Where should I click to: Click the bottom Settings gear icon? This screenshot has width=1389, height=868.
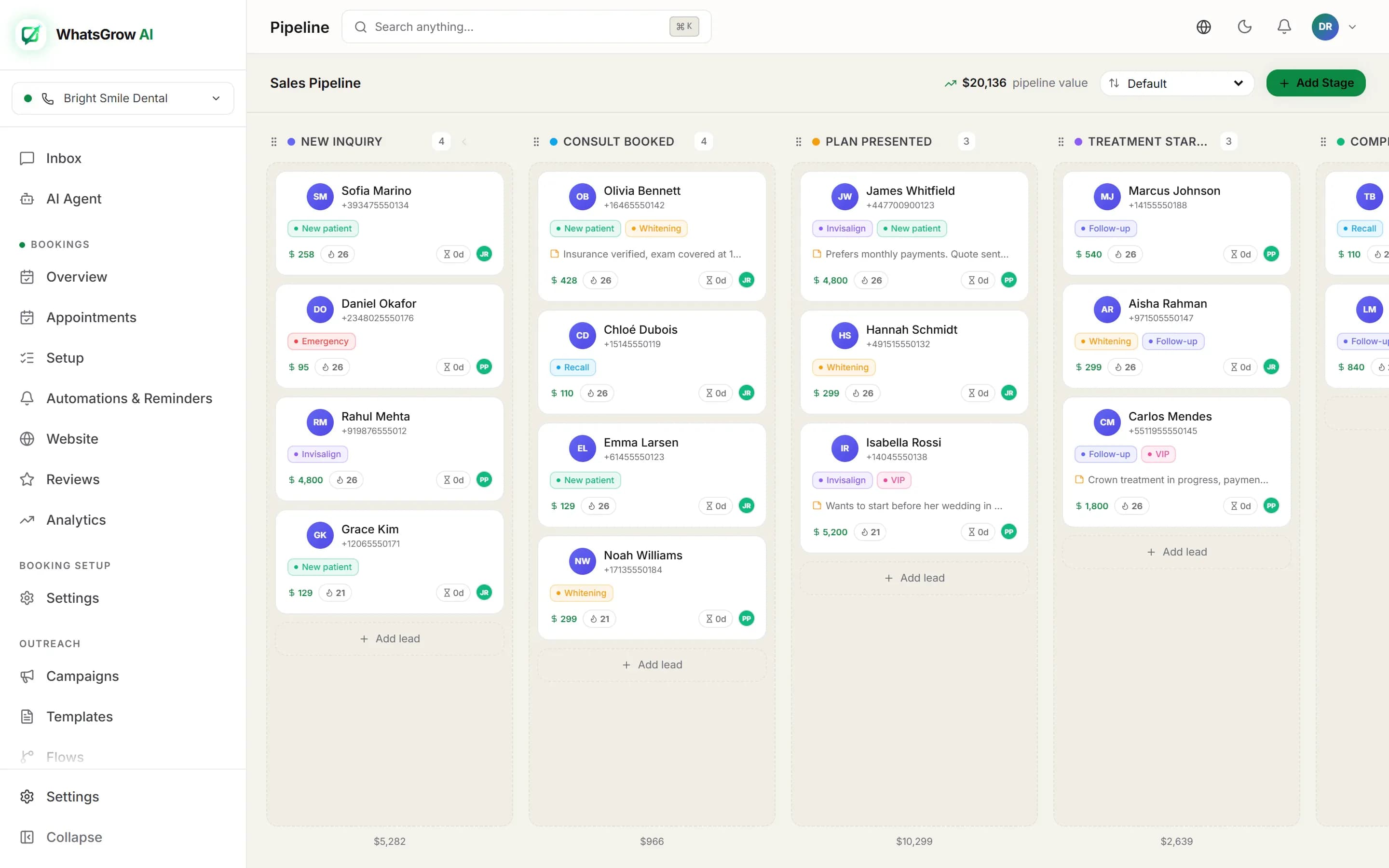point(27,797)
